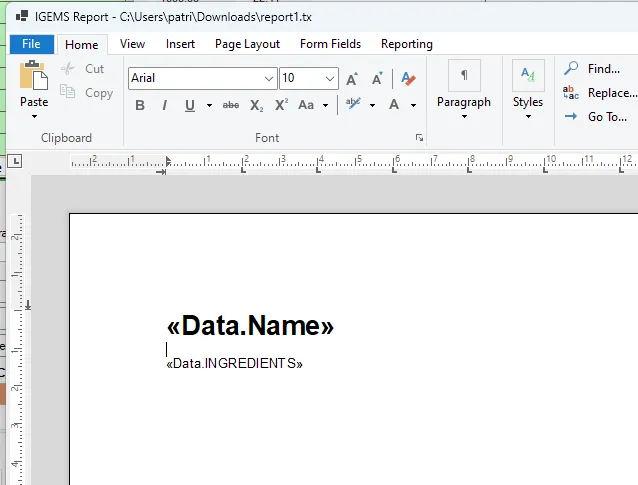Expand underline style dropdown arrow
This screenshot has width=638, height=485.
pos(209,105)
